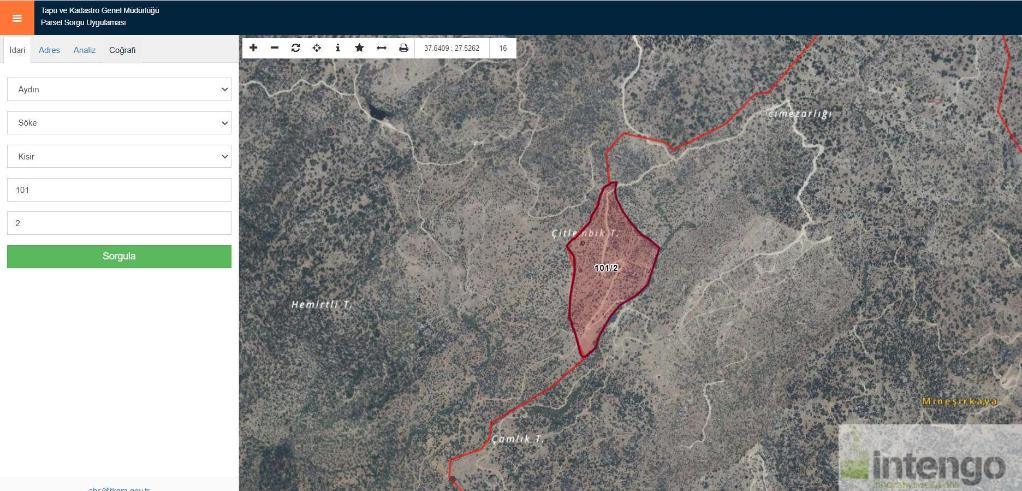
Task: Zoom out with the minus icon
Action: pos(275,48)
